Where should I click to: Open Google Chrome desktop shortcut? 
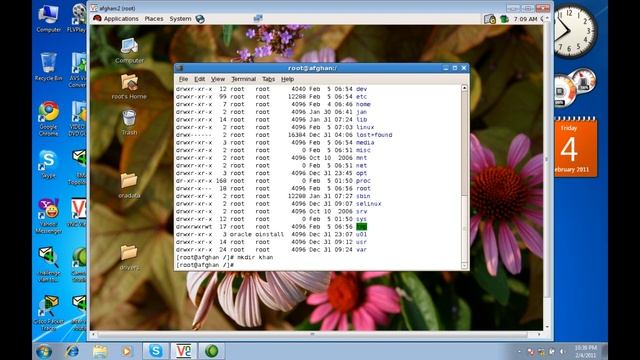pyautogui.click(x=49, y=118)
